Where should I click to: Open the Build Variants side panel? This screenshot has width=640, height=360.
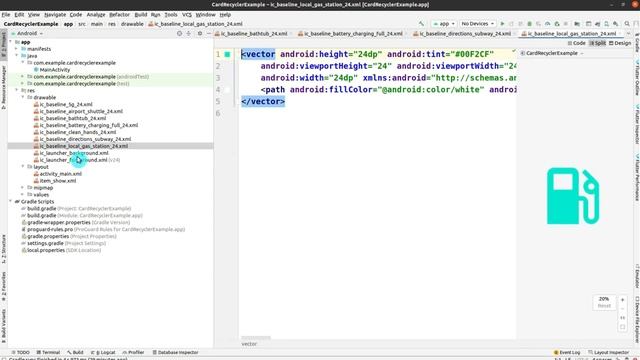pos(4,327)
